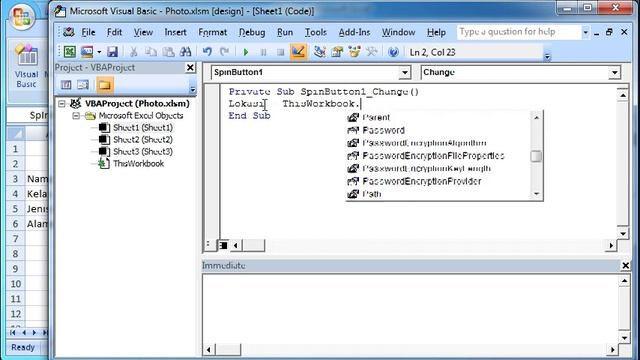Close the Project - VBAProject panel

(190, 67)
